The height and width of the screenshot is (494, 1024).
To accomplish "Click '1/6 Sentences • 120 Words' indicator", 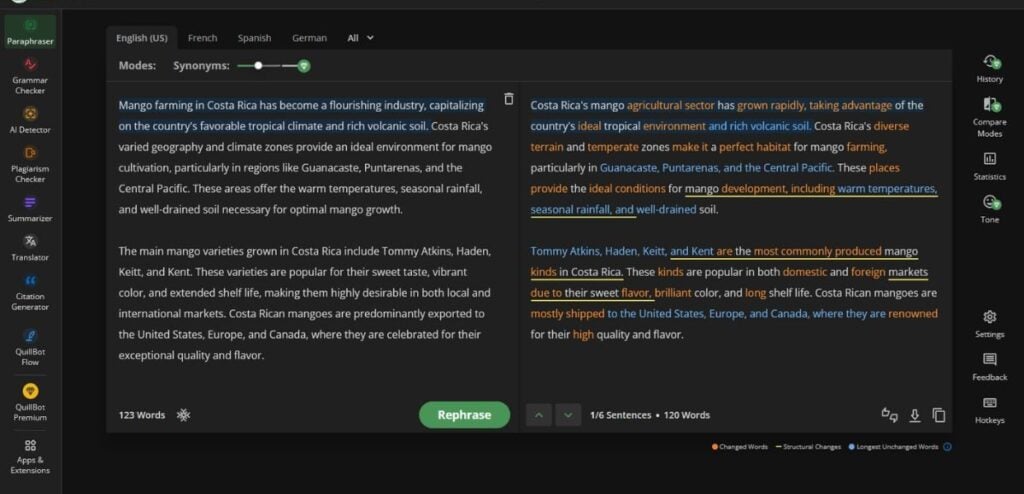I will coord(650,415).
